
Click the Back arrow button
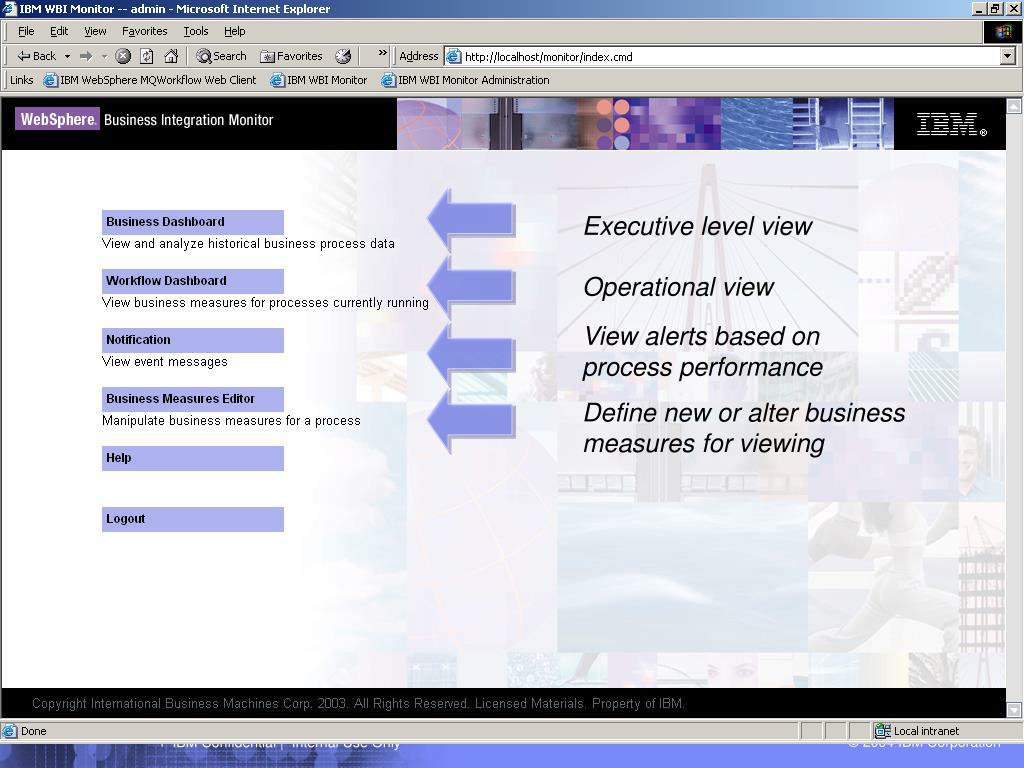(x=36, y=56)
